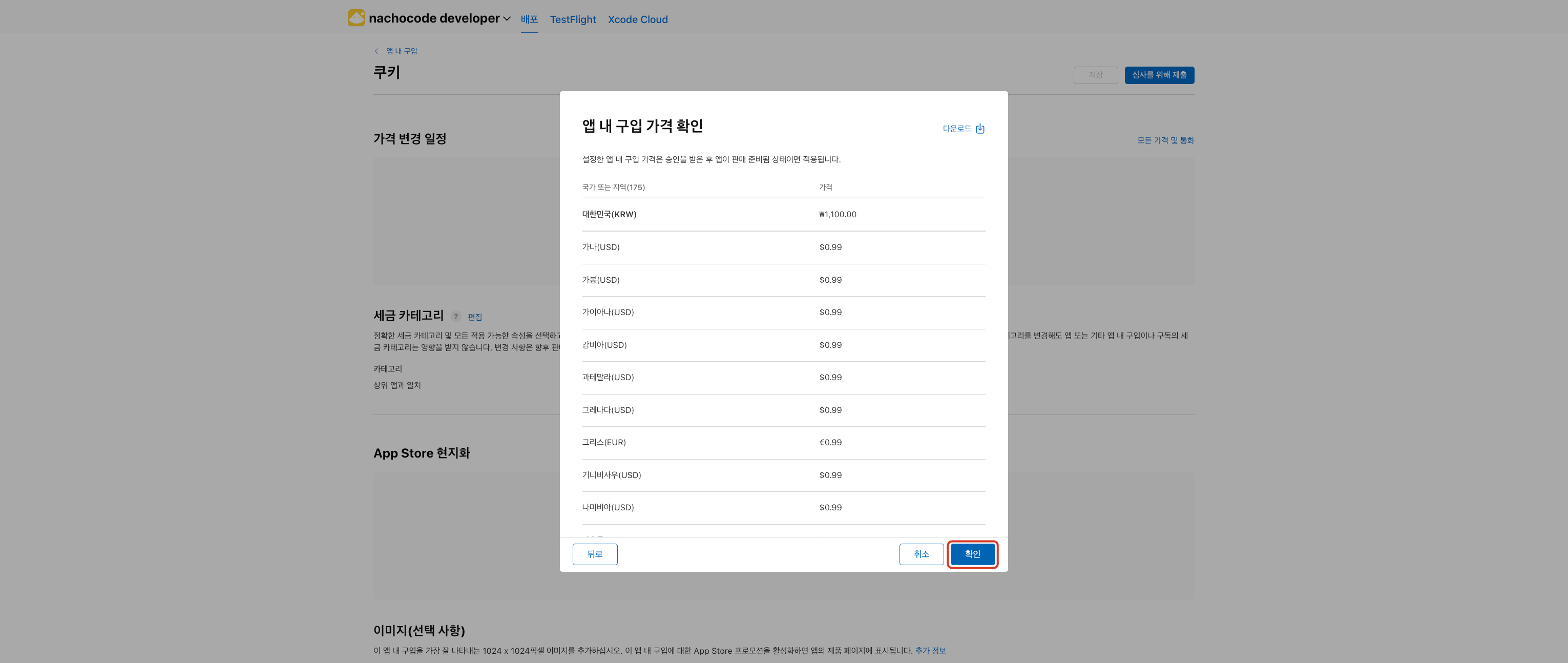Click the nachocode developer app icon

(x=356, y=18)
